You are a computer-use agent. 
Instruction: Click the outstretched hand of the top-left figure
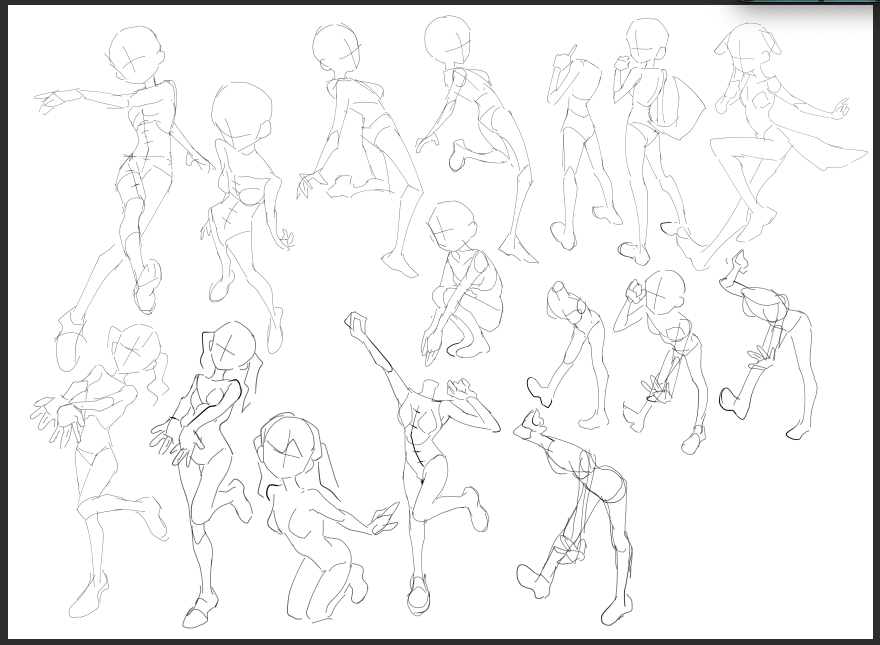52,100
